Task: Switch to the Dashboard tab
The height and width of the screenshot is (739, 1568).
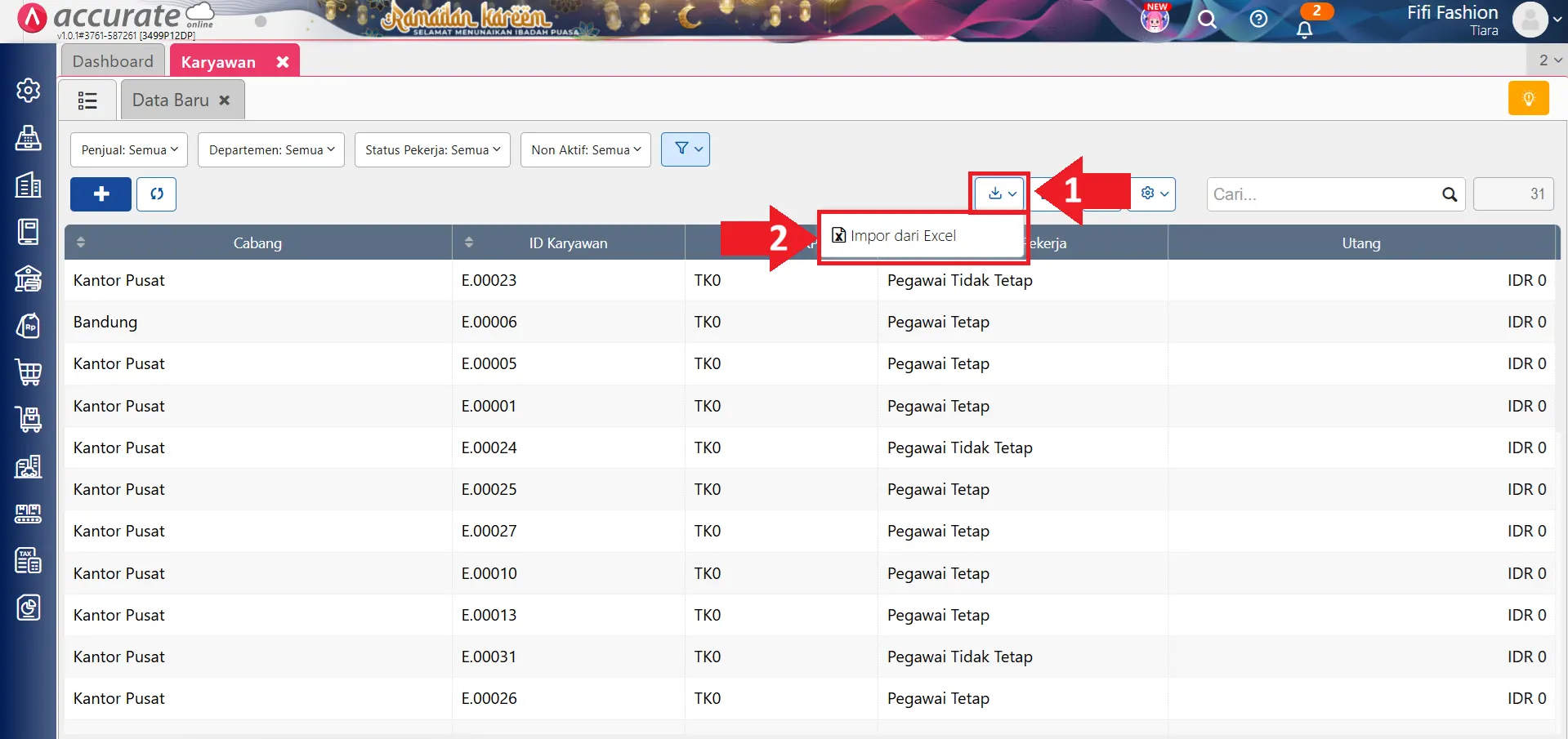Action: (x=112, y=60)
